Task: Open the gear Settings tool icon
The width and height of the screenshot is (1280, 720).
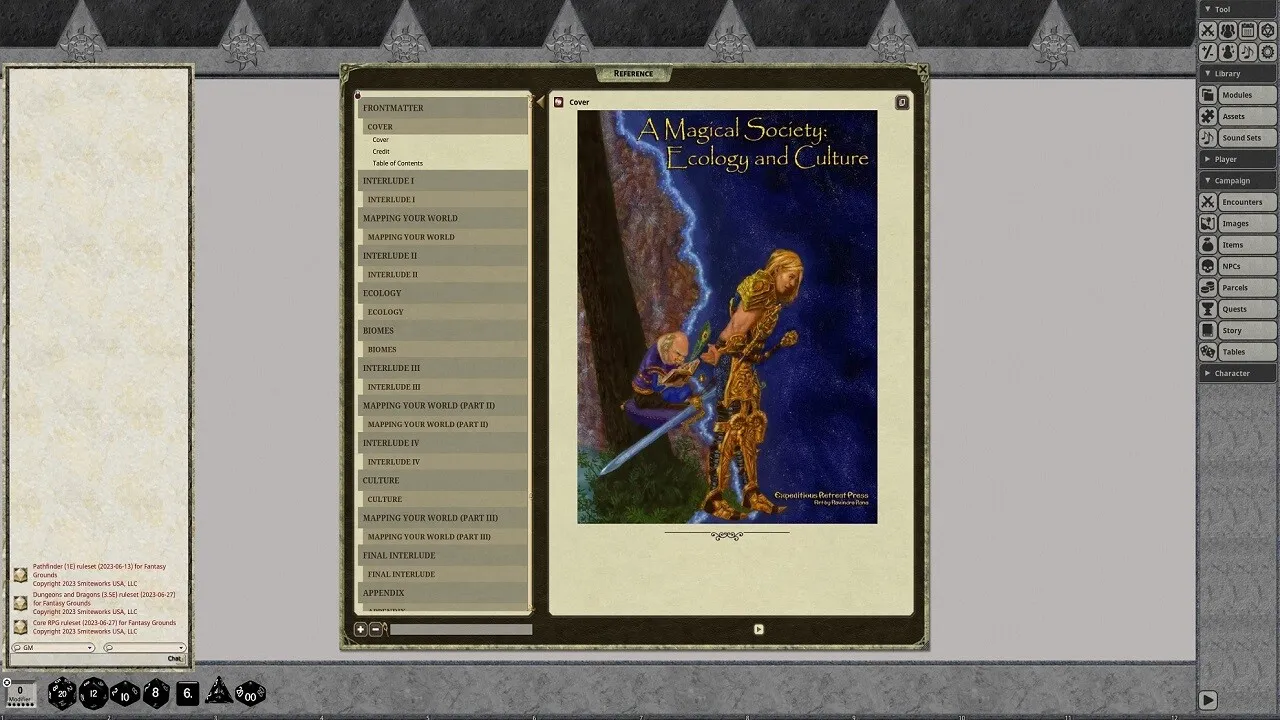Action: tap(1267, 51)
